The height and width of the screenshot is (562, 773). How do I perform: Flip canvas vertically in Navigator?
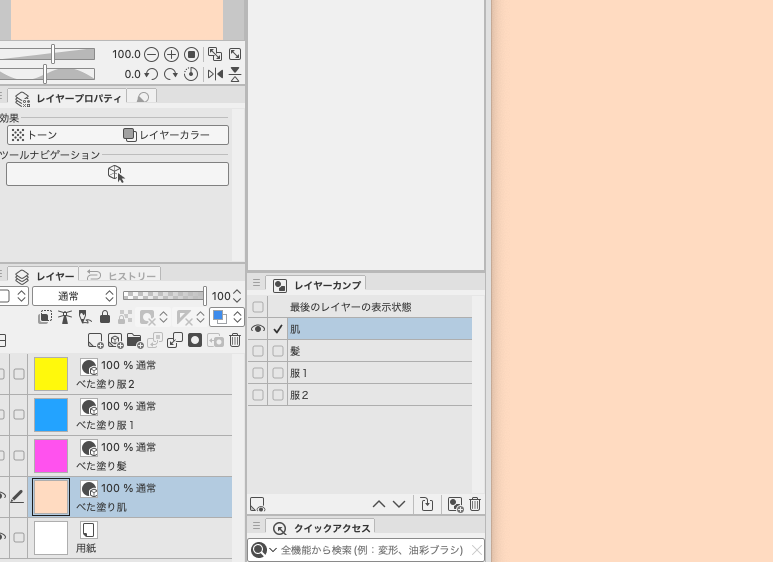click(235, 74)
